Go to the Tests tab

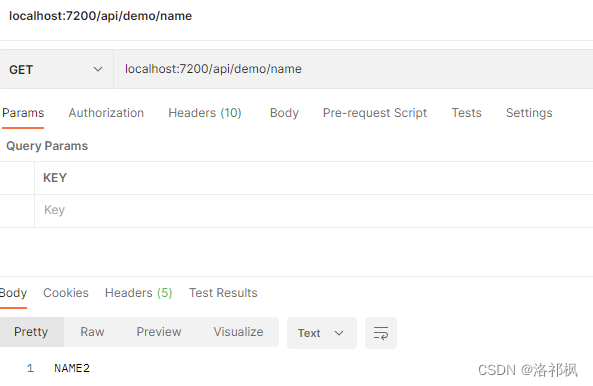pyautogui.click(x=466, y=113)
